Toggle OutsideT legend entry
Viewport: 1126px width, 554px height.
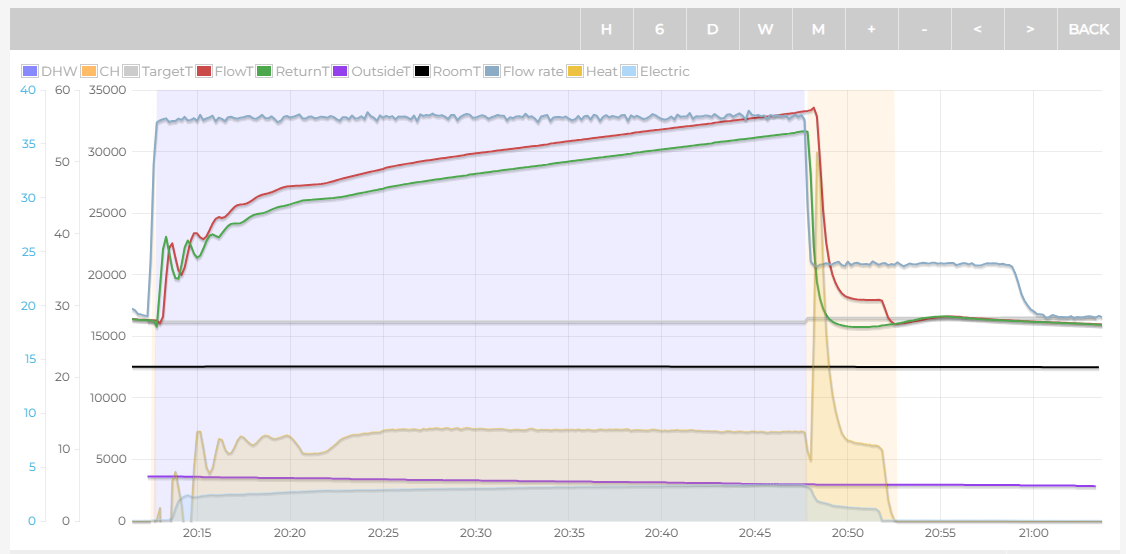click(x=371, y=72)
